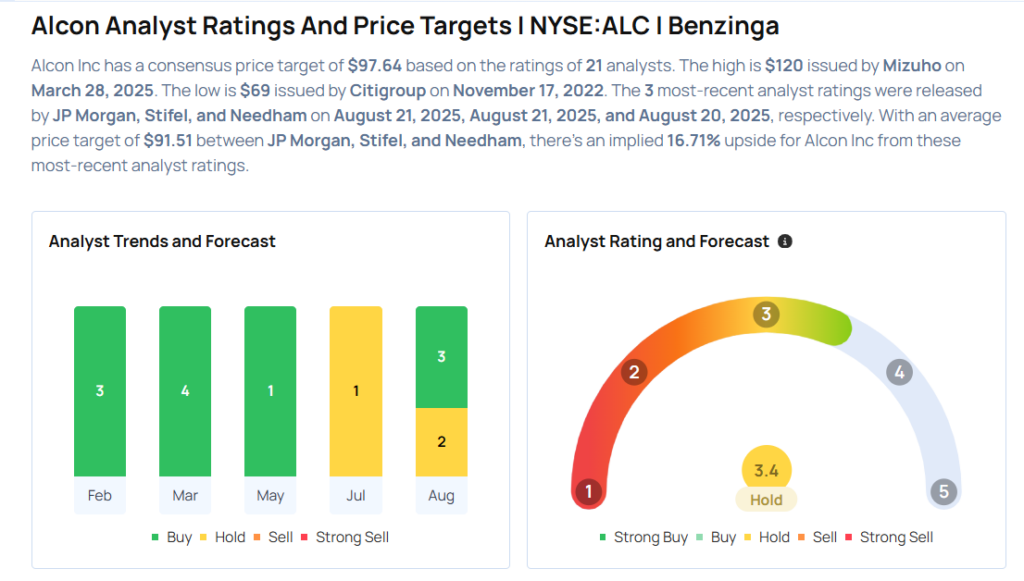
Task: Select the yellow Jul hold bar
Action: (356, 391)
